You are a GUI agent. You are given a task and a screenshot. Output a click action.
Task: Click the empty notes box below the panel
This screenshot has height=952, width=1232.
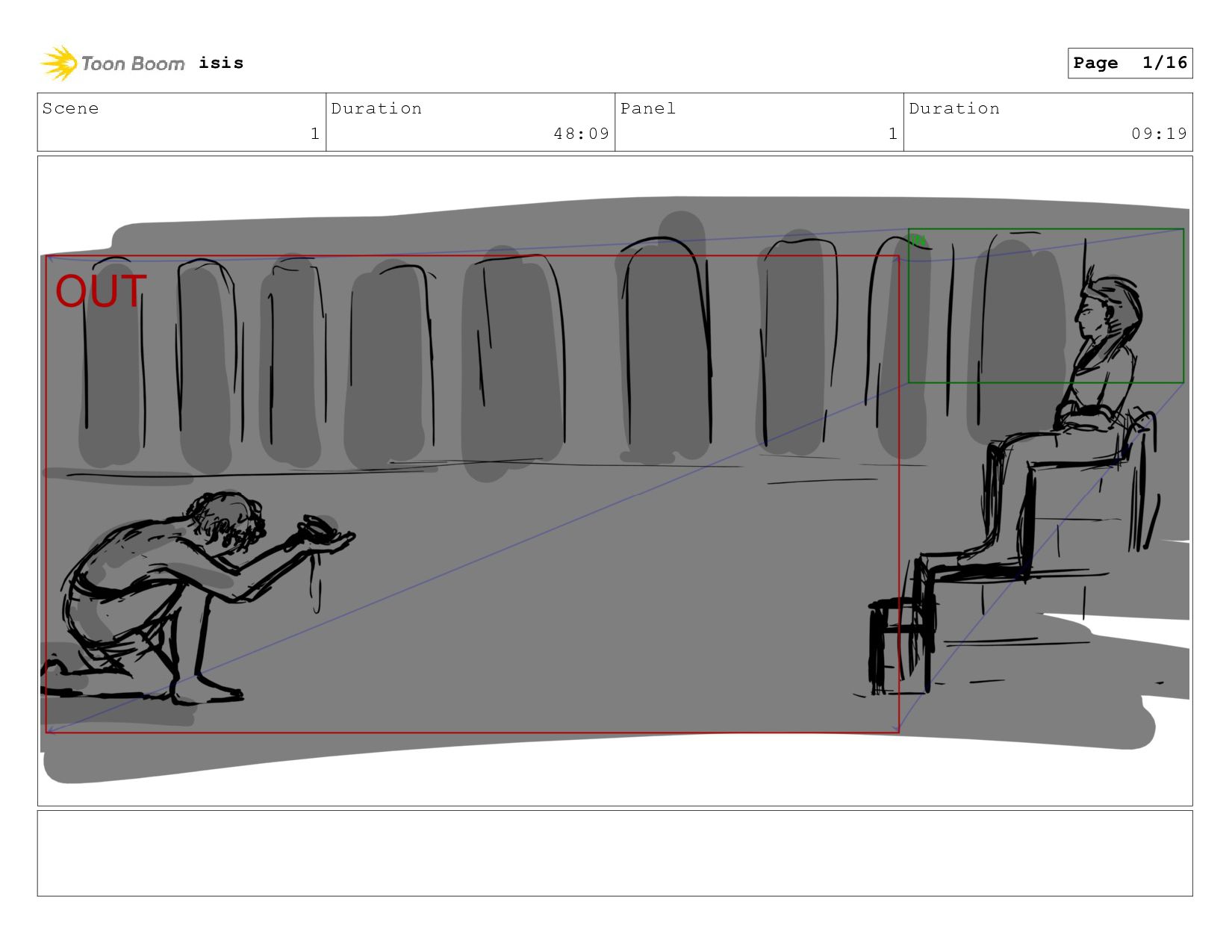pyautogui.click(x=615, y=853)
